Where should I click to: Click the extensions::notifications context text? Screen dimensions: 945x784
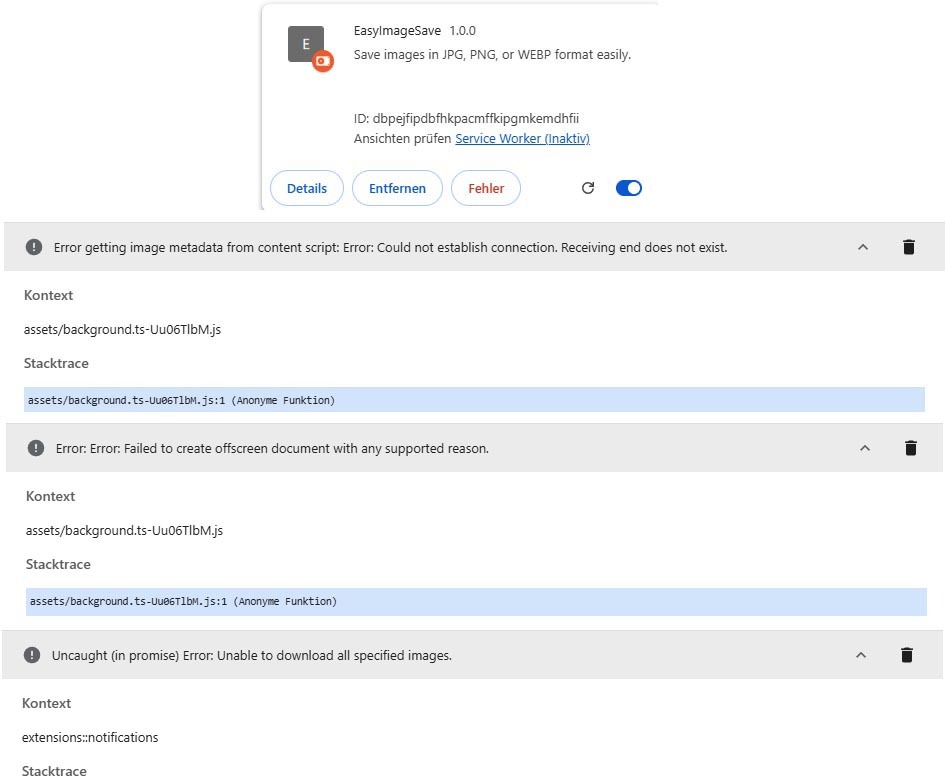90,737
